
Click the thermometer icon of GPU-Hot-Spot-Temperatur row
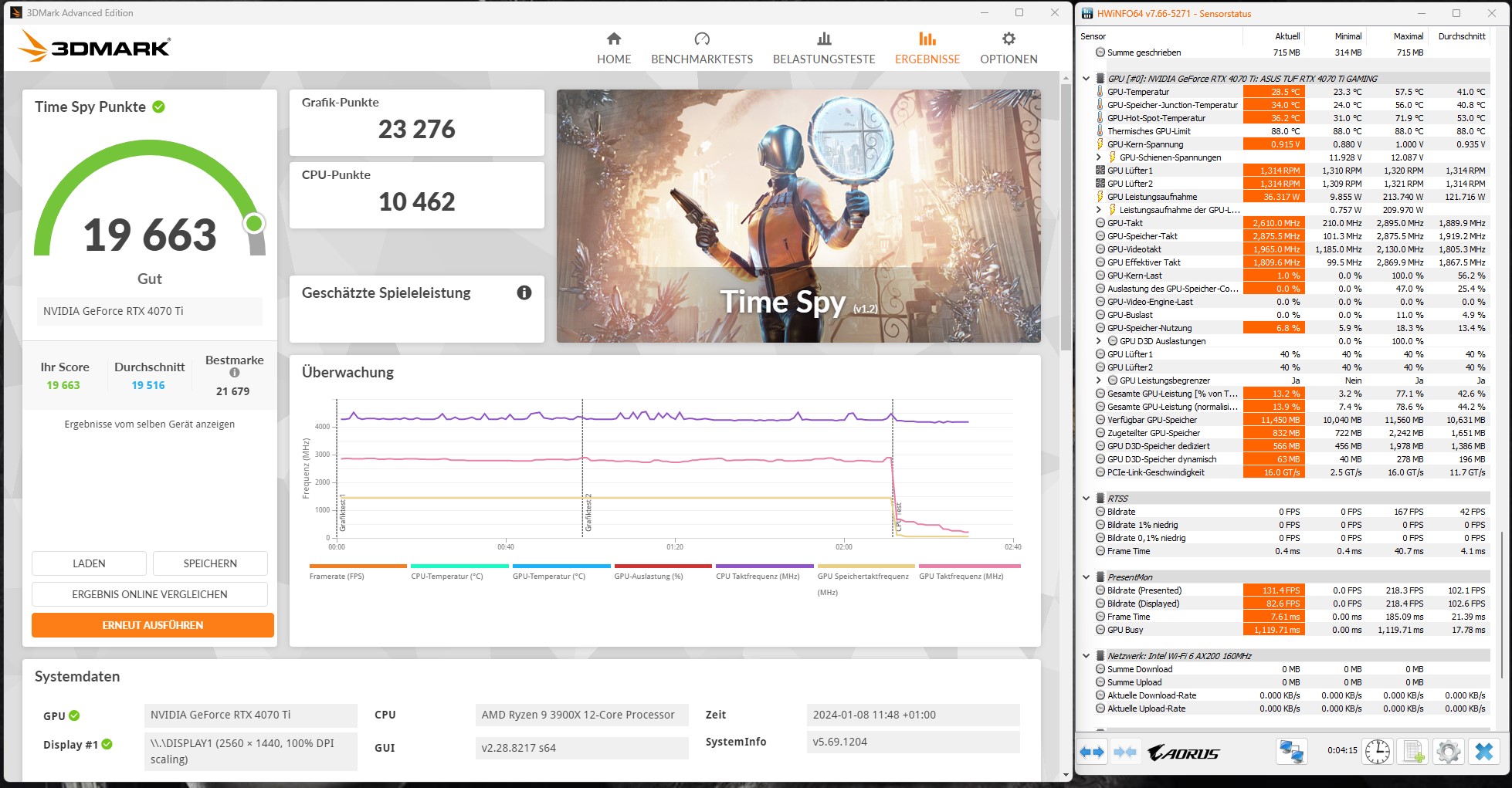click(x=1100, y=118)
